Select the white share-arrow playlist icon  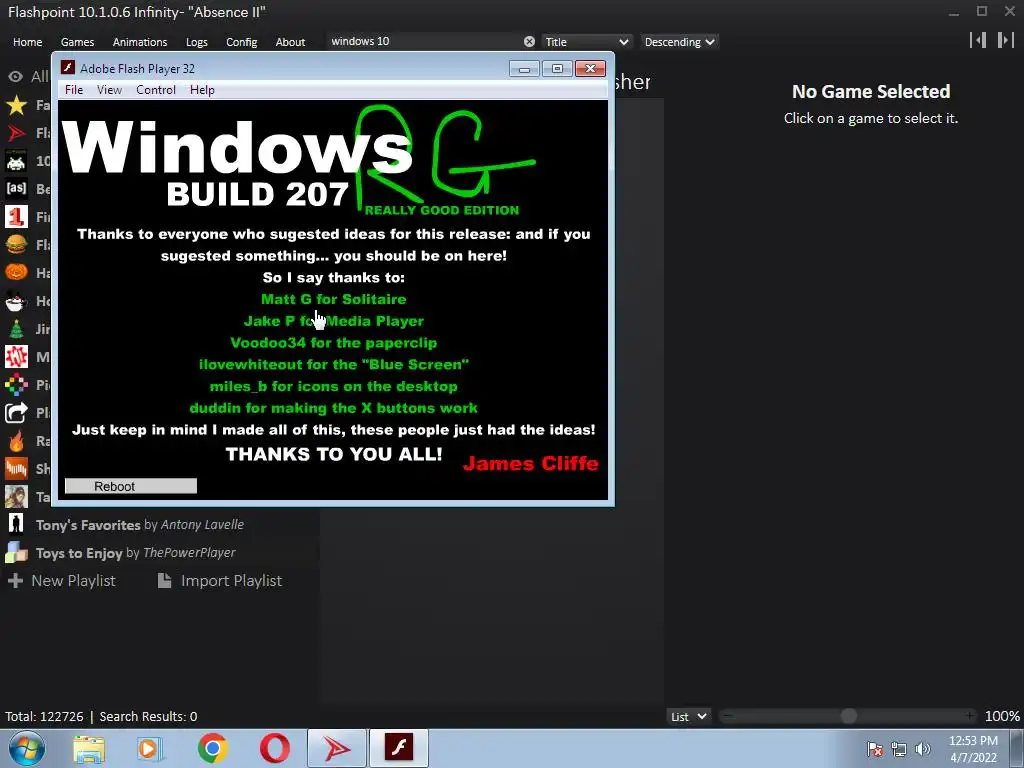(16, 413)
